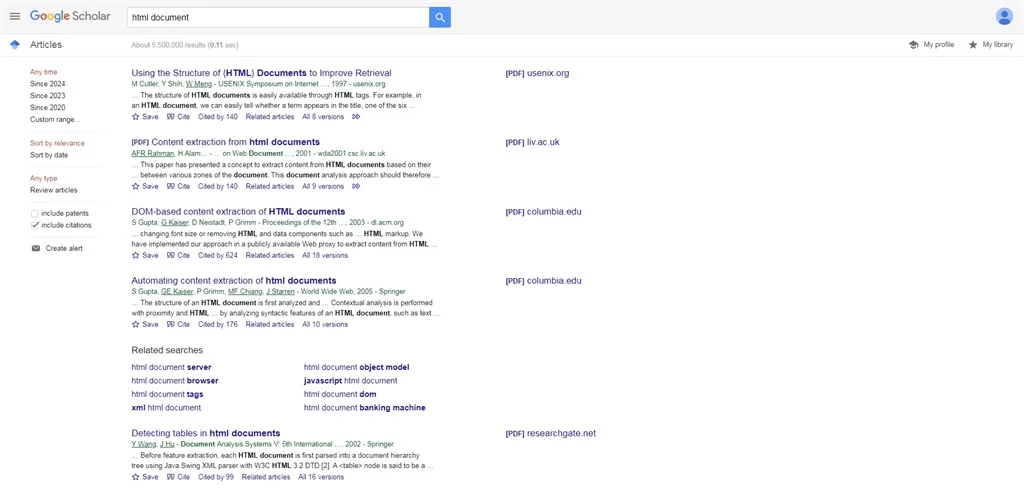Related search html document server

[x=171, y=367]
